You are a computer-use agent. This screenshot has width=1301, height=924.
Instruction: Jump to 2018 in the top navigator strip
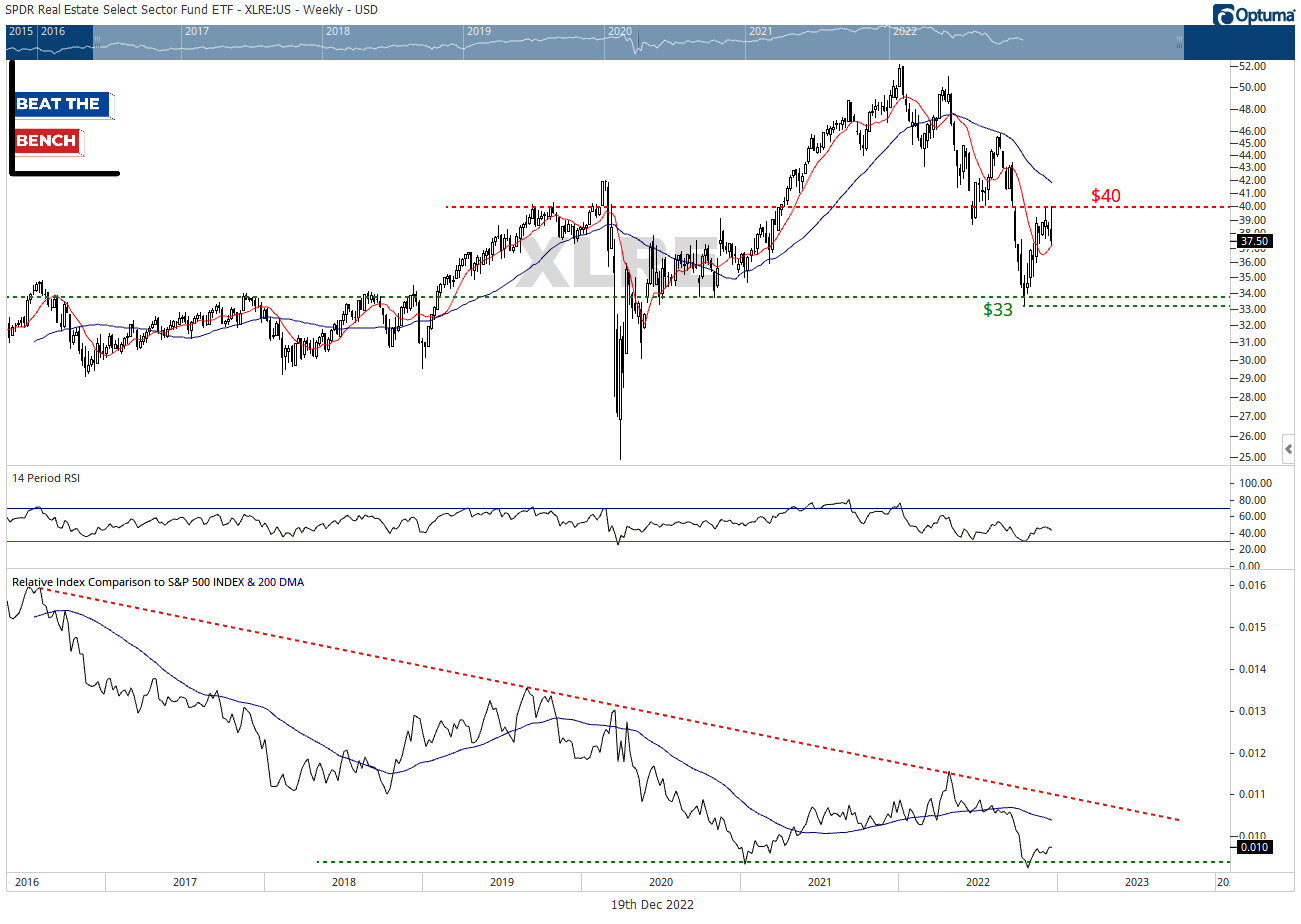point(338,31)
